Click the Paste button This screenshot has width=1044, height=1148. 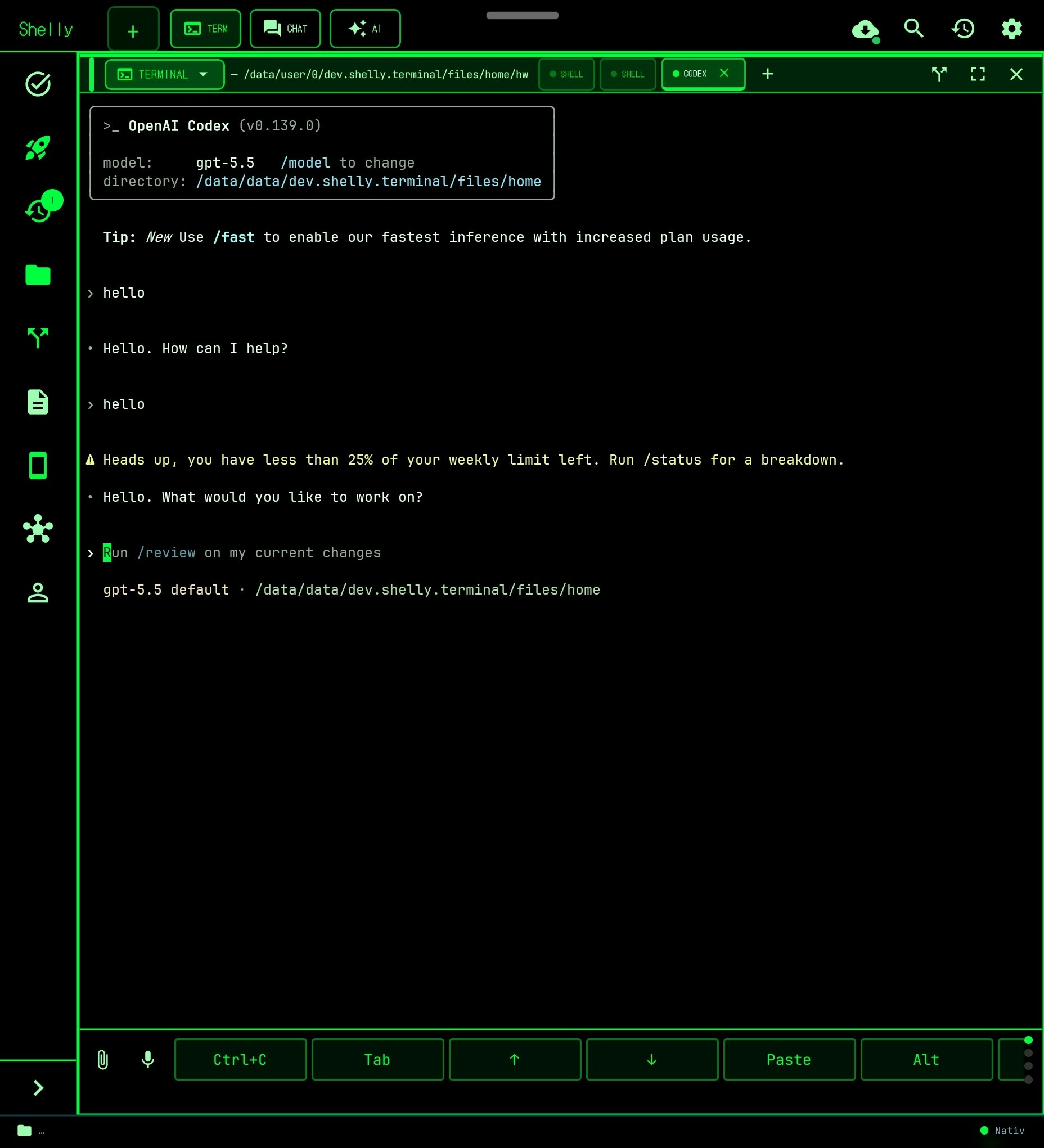(789, 1060)
